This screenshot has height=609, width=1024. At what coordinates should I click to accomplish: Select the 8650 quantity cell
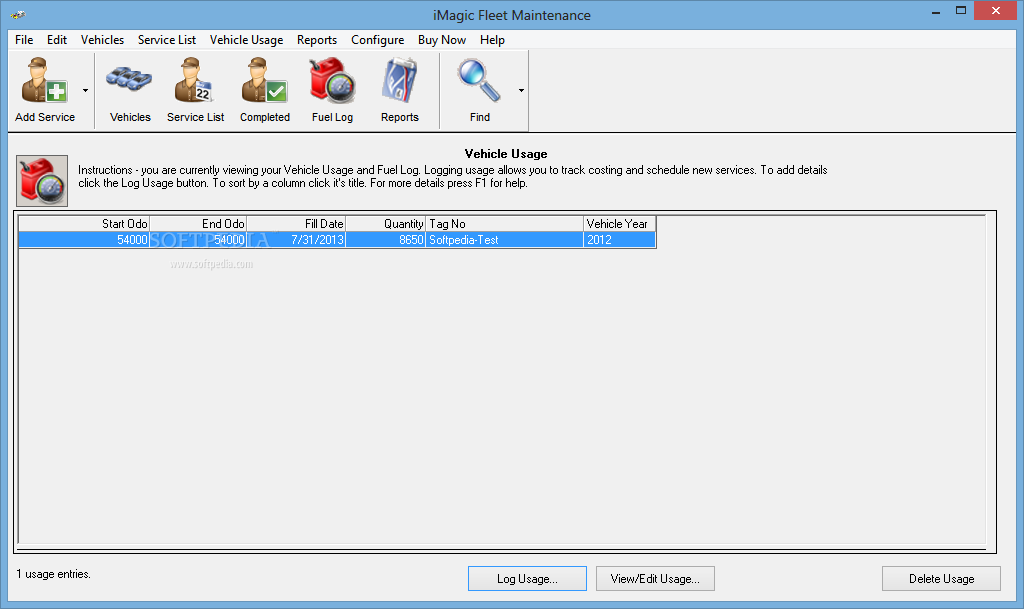(x=385, y=240)
